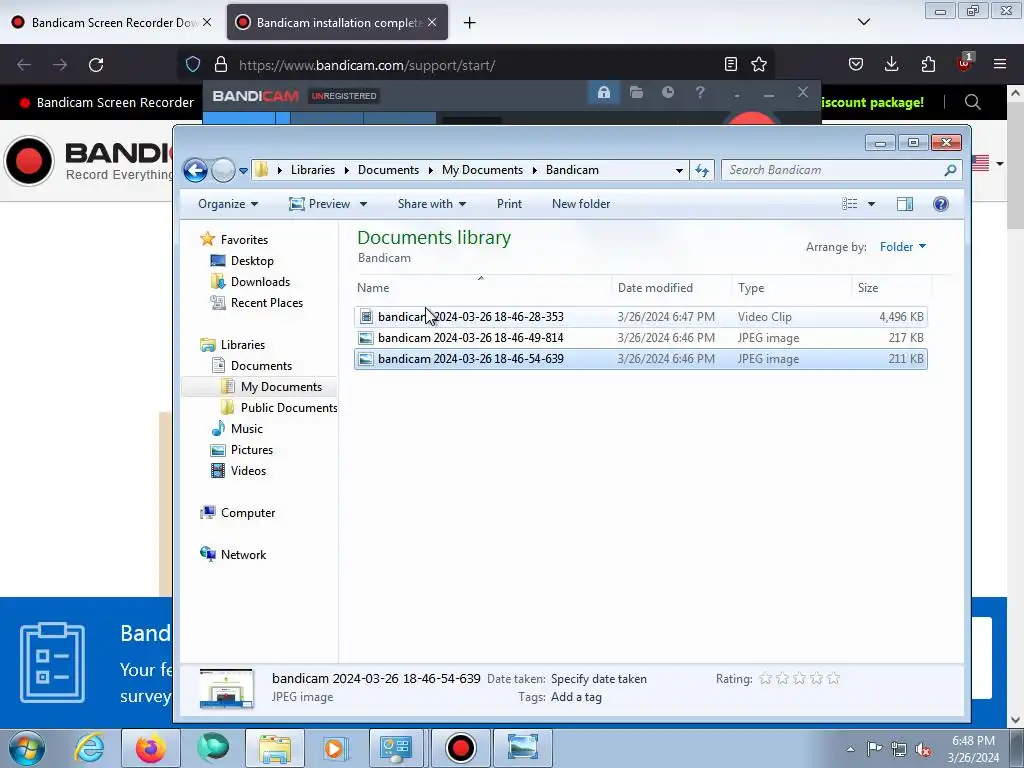Open the Arrange by Folder dropdown

pyautogui.click(x=903, y=247)
